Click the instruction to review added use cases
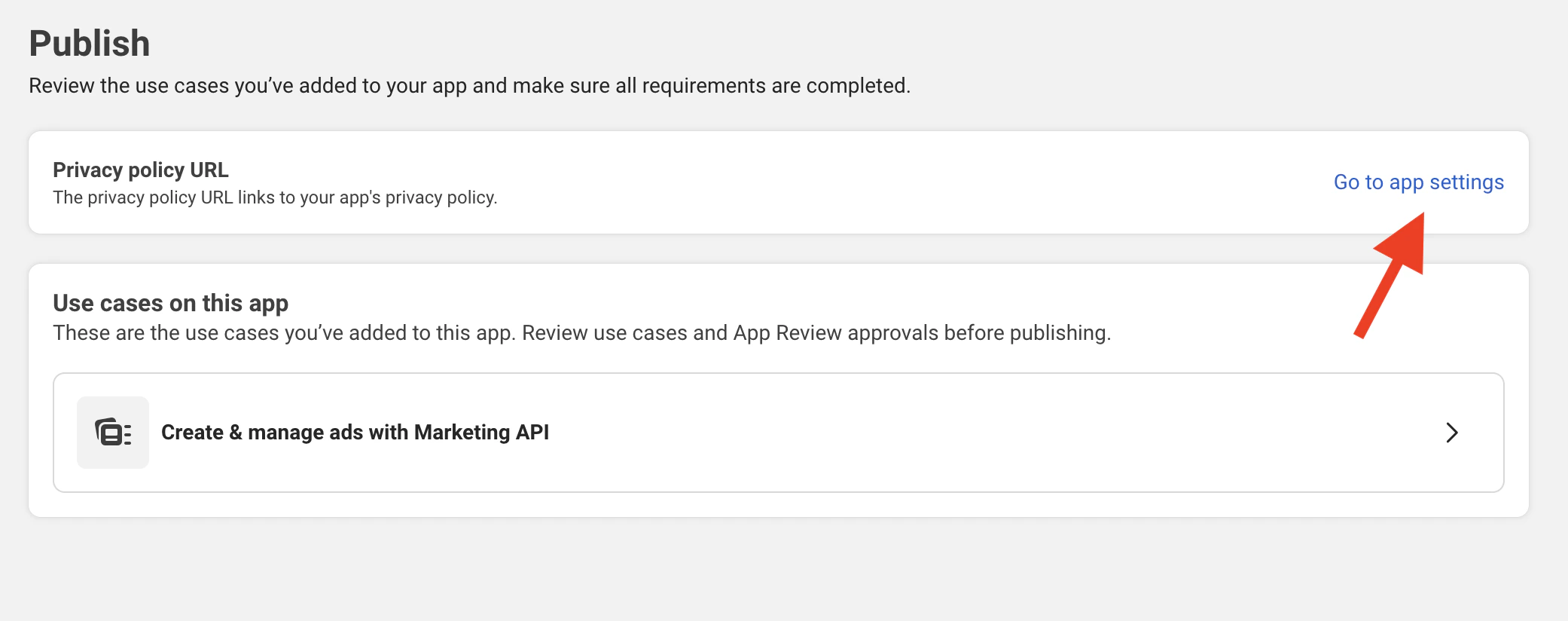 pyautogui.click(x=470, y=86)
